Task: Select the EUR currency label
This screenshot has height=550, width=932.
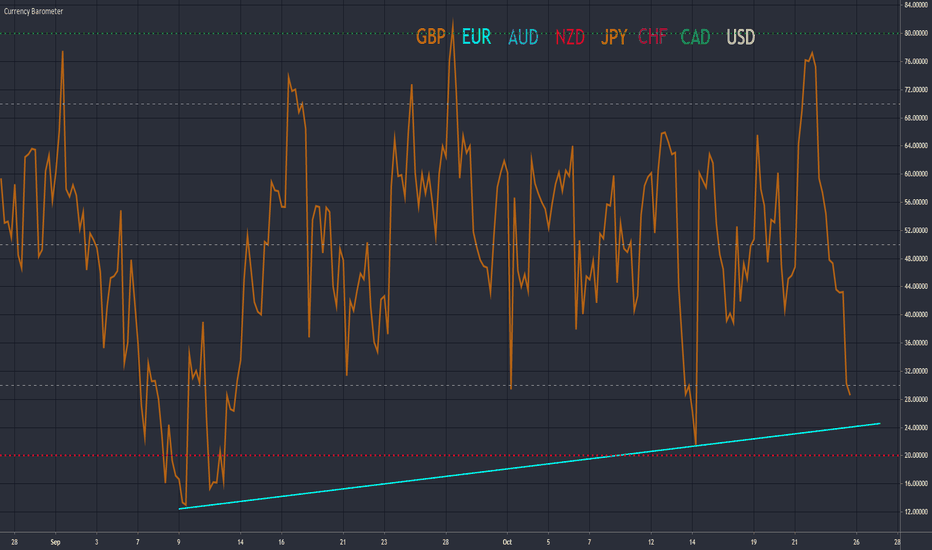Action: pyautogui.click(x=477, y=37)
